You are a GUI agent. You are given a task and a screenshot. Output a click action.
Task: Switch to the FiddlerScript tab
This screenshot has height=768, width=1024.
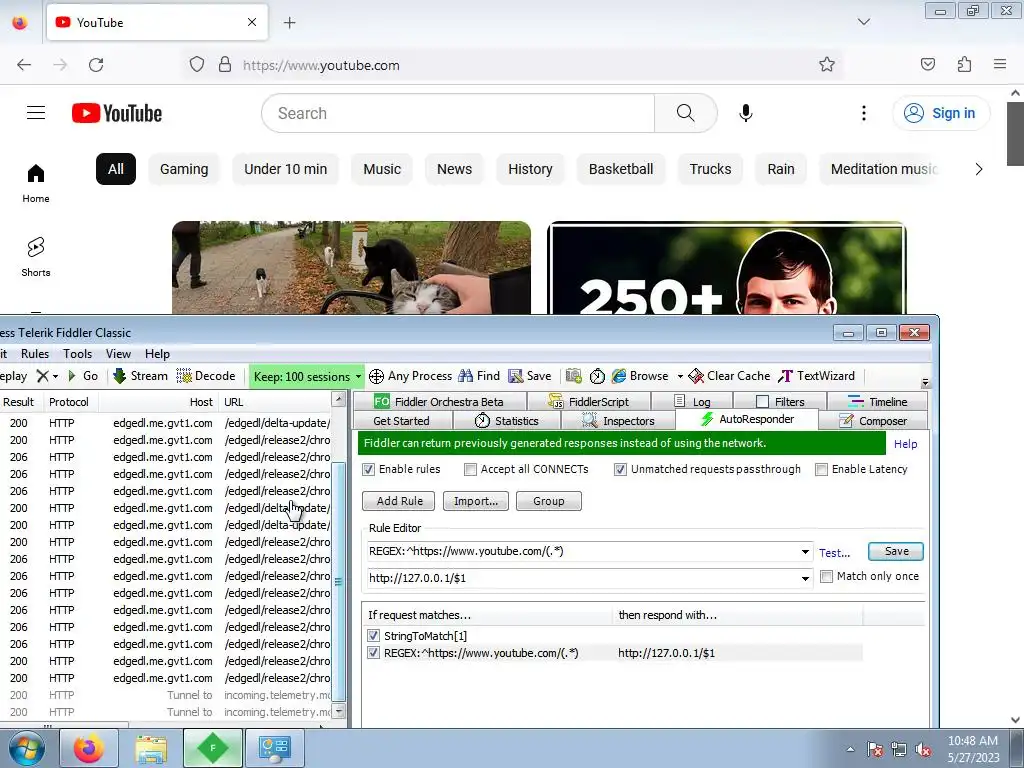click(588, 402)
